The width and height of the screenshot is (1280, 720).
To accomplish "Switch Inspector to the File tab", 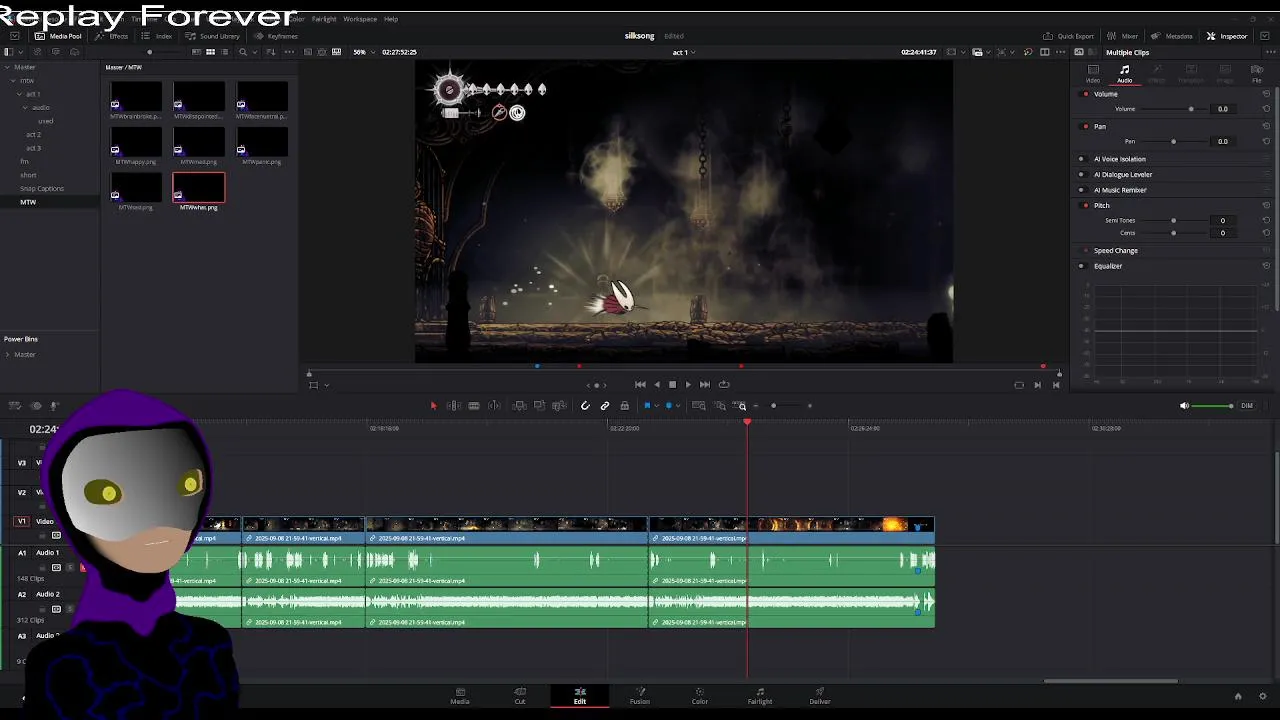I will tap(1257, 74).
